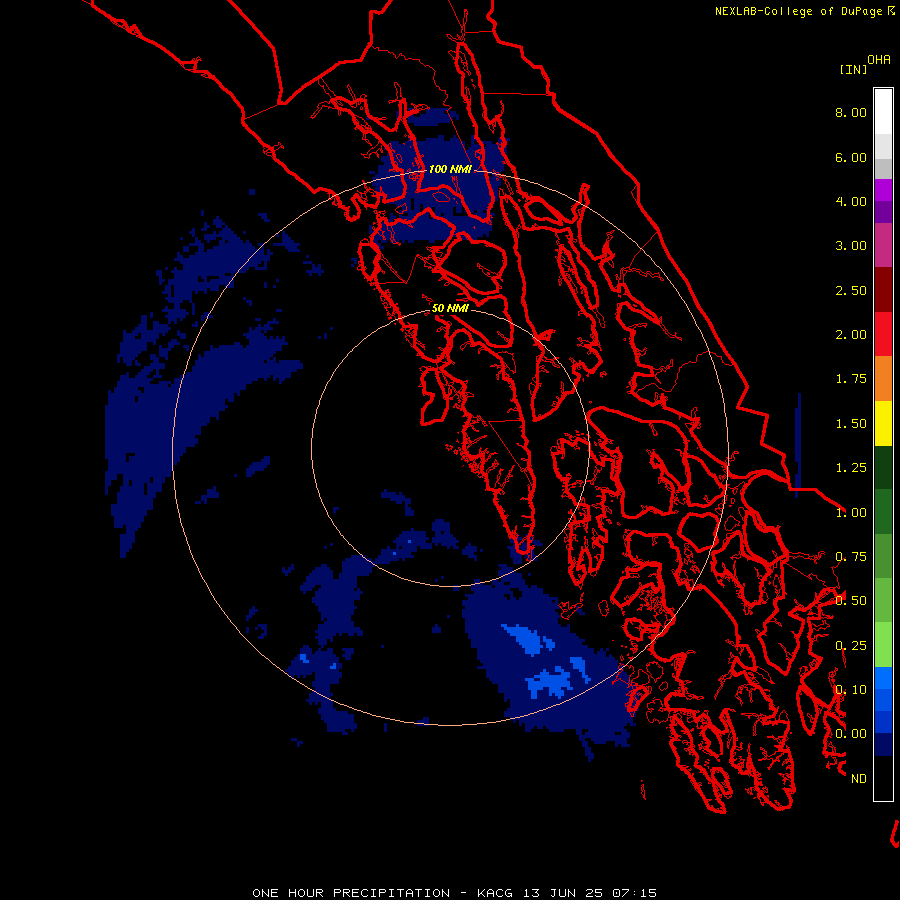
Task: Pick the bright light-blue swatch near 0.10
Action: tap(883, 678)
